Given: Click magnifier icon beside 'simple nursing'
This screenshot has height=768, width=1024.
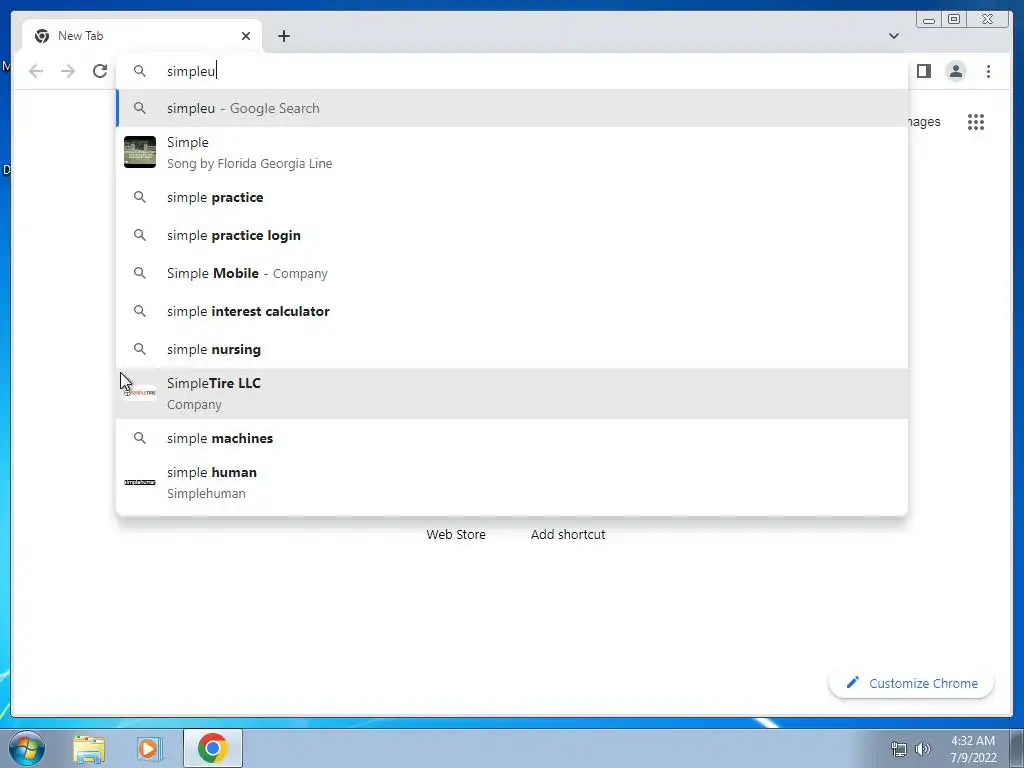Looking at the screenshot, I should click(x=140, y=349).
